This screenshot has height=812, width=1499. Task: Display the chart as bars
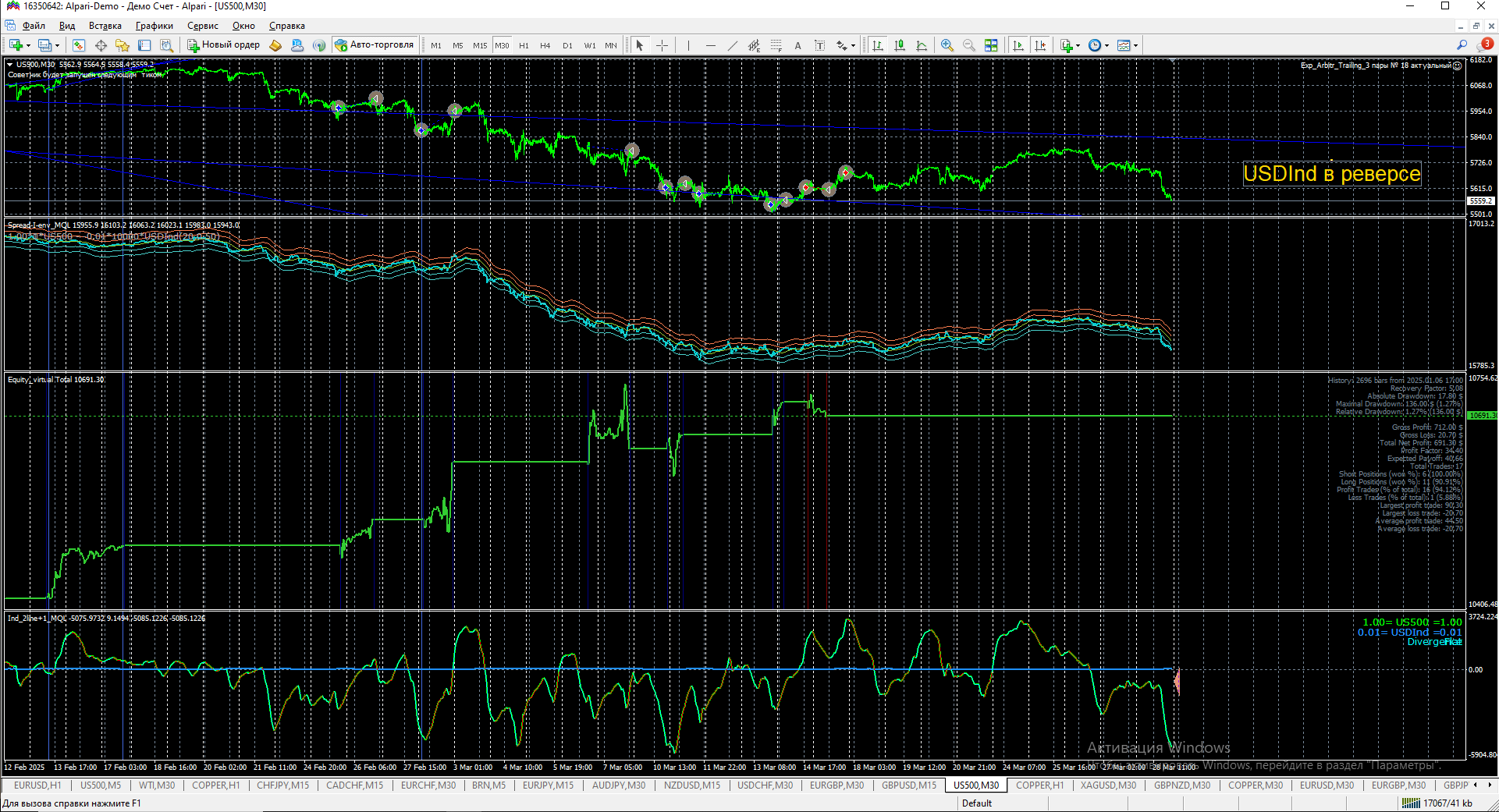click(x=877, y=45)
